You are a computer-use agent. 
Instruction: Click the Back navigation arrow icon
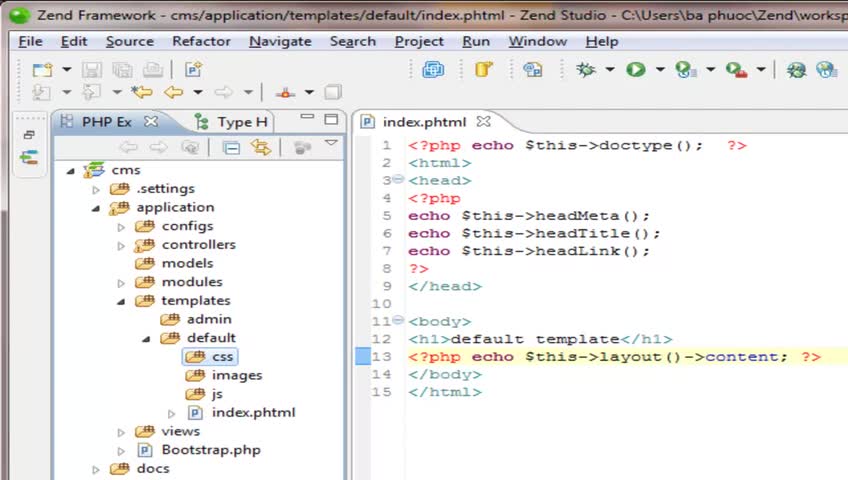[174, 92]
